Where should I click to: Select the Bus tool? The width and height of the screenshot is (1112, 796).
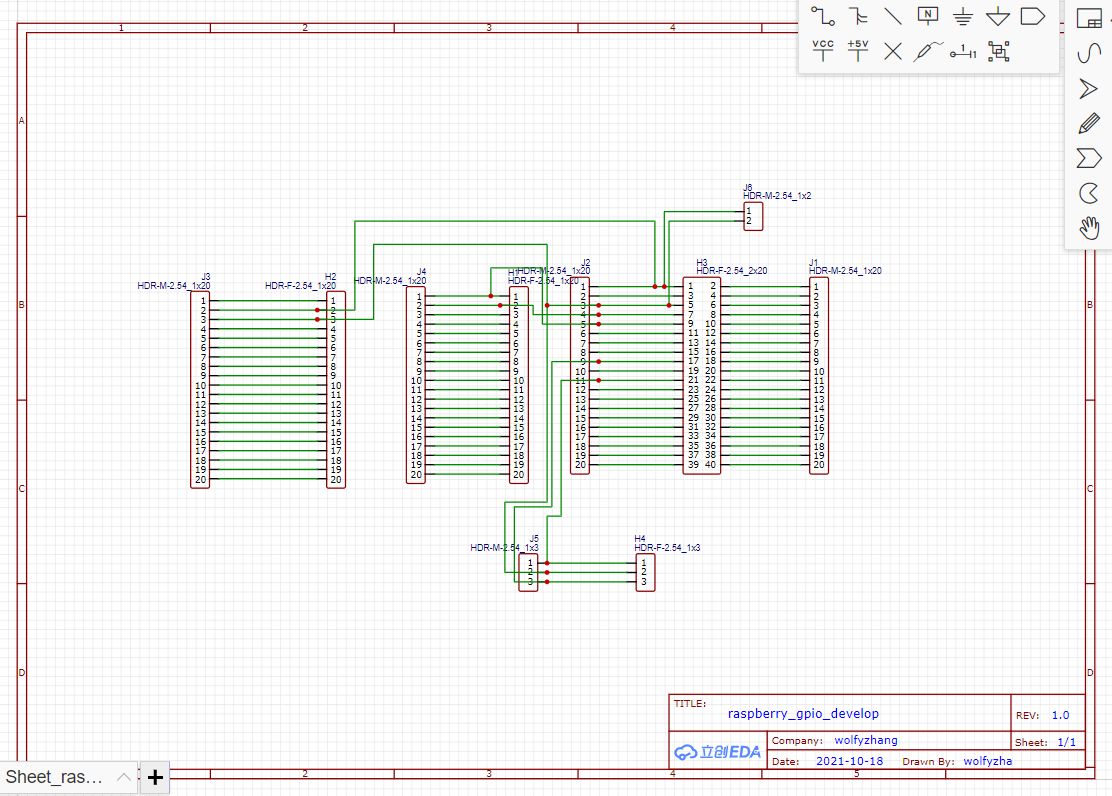(858, 16)
